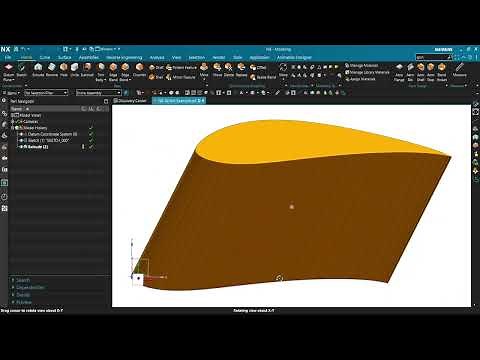Open the Assembly Navigator sidebar icon

tap(4, 113)
